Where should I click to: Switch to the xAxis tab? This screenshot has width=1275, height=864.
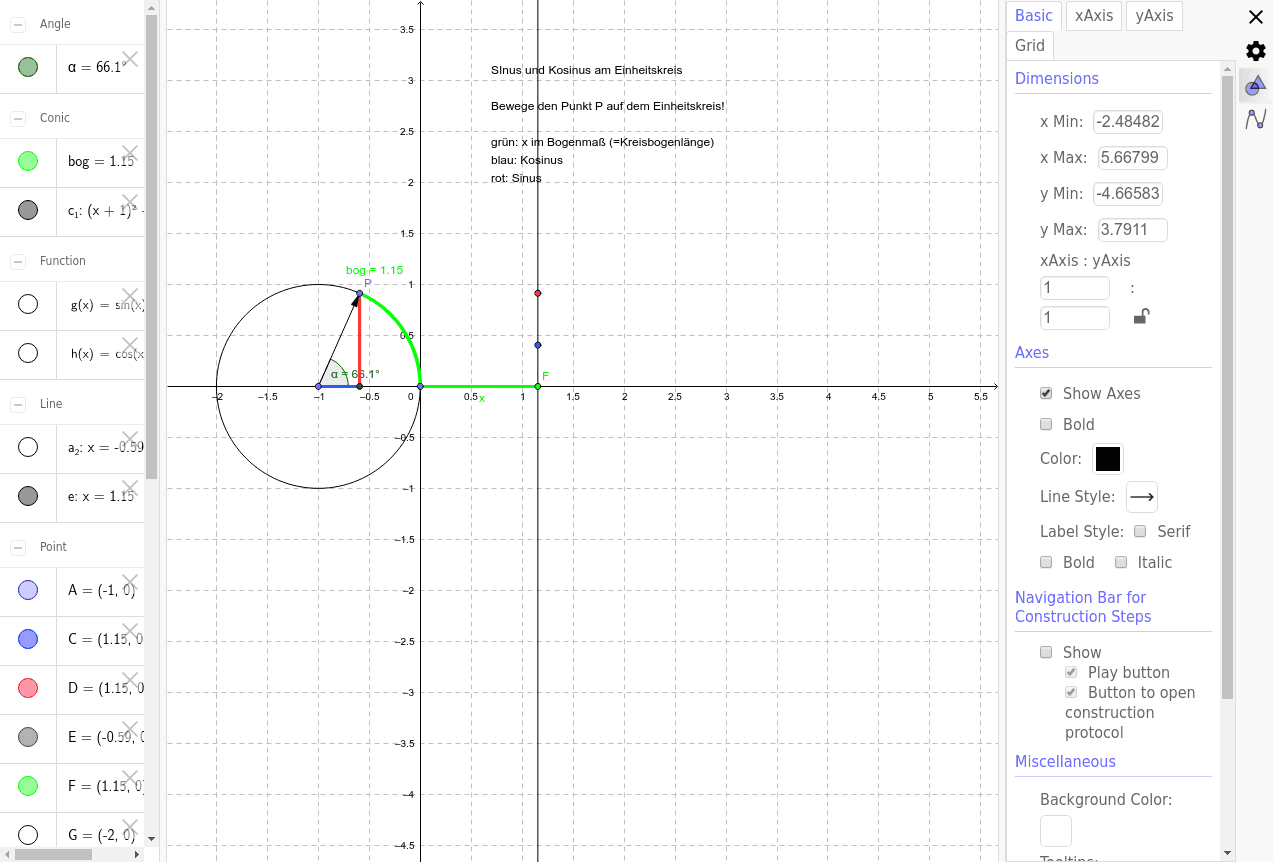(1094, 16)
